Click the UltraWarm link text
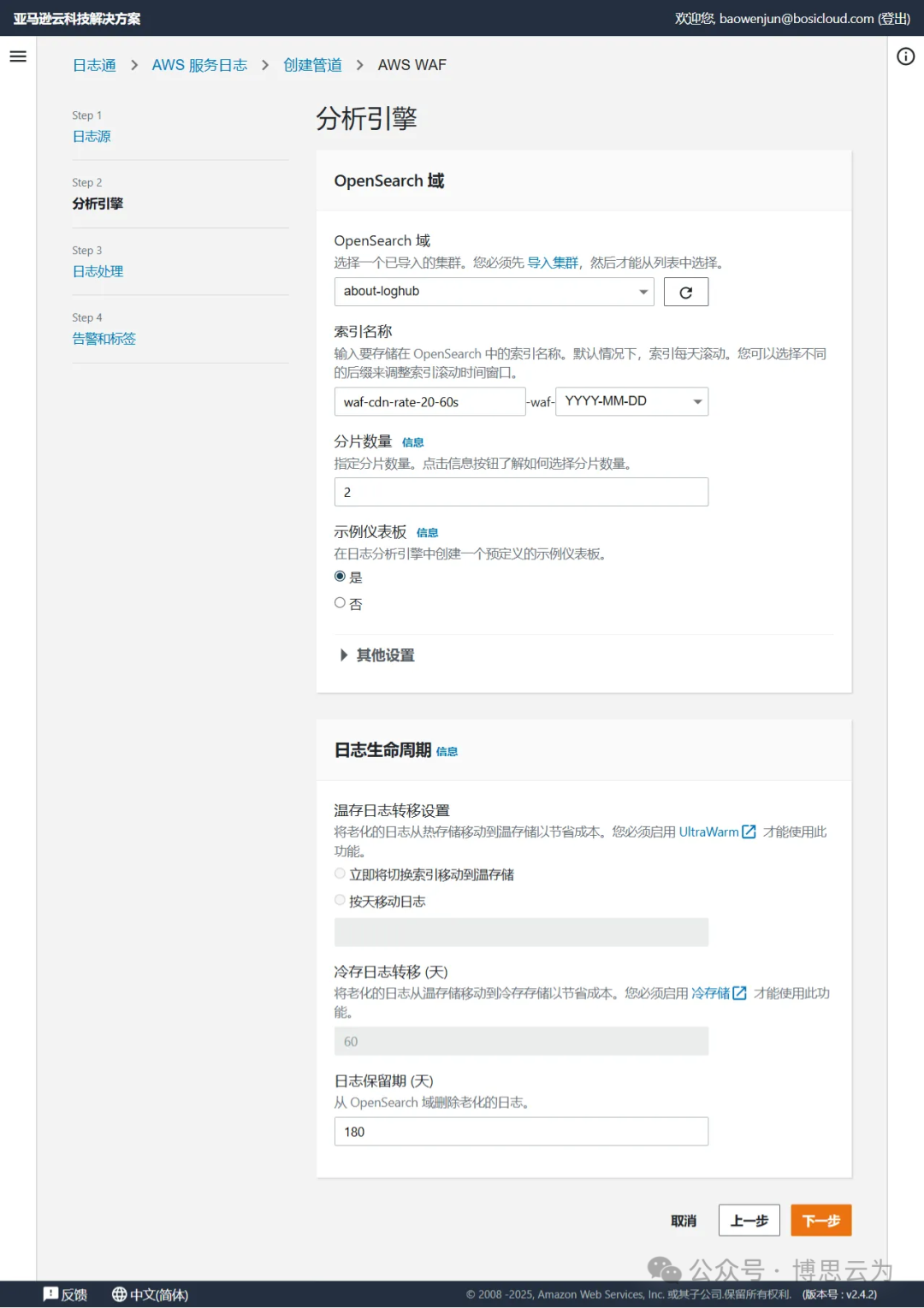 pos(708,832)
